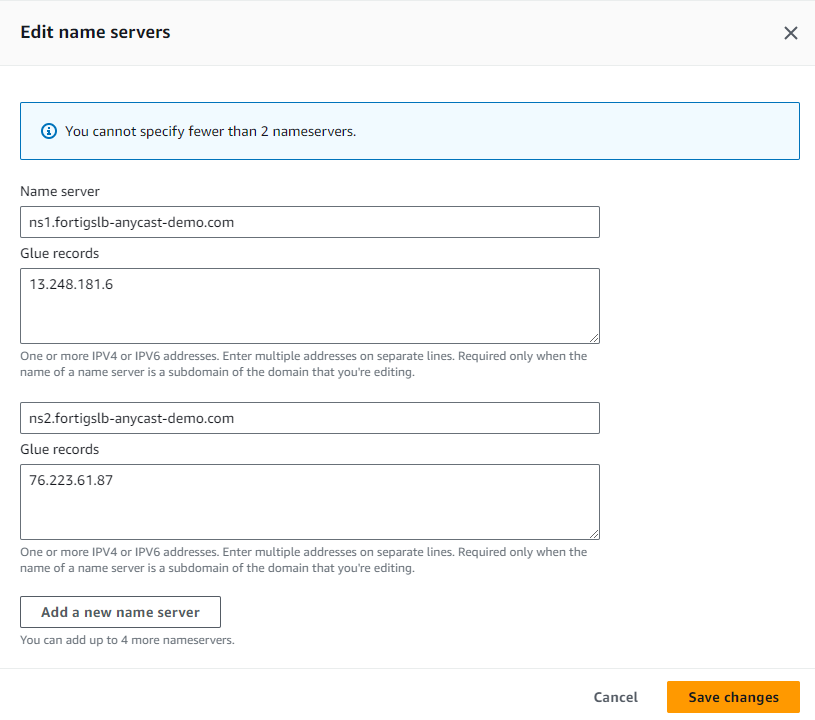Viewport: 815px width, 720px height.
Task: Click Cancel to discard name server changes
Action: (x=615, y=697)
